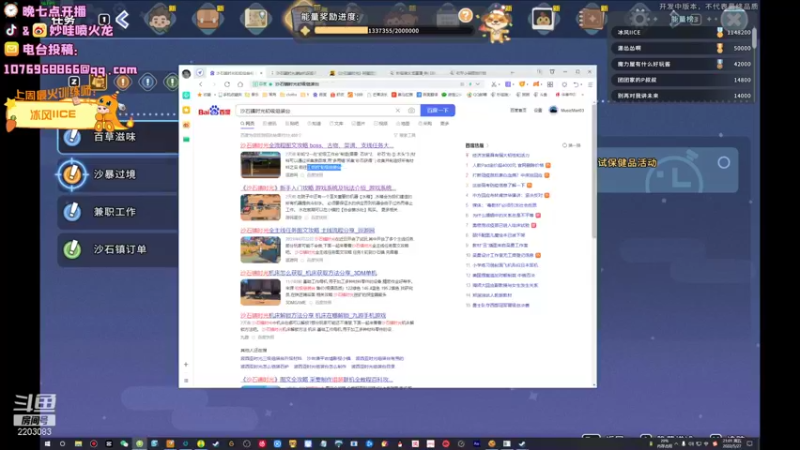This screenshot has width=800, height=450.
Task: Click the camera image-search icon in Baidu search box
Action: pyautogui.click(x=411, y=110)
